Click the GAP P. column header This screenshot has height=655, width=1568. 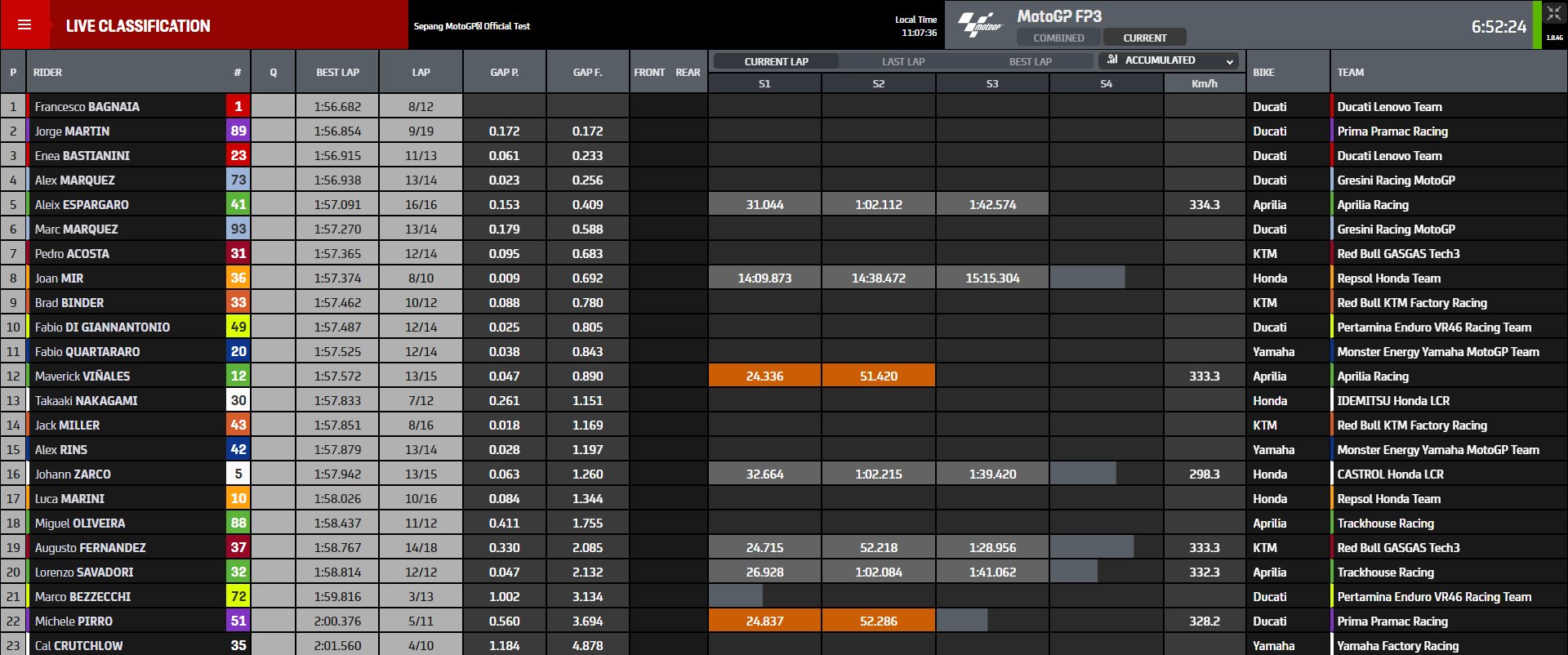(x=504, y=72)
